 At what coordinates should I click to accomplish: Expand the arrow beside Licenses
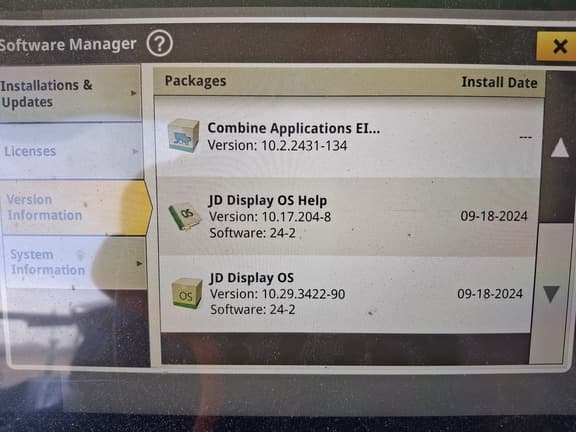[x=136, y=151]
